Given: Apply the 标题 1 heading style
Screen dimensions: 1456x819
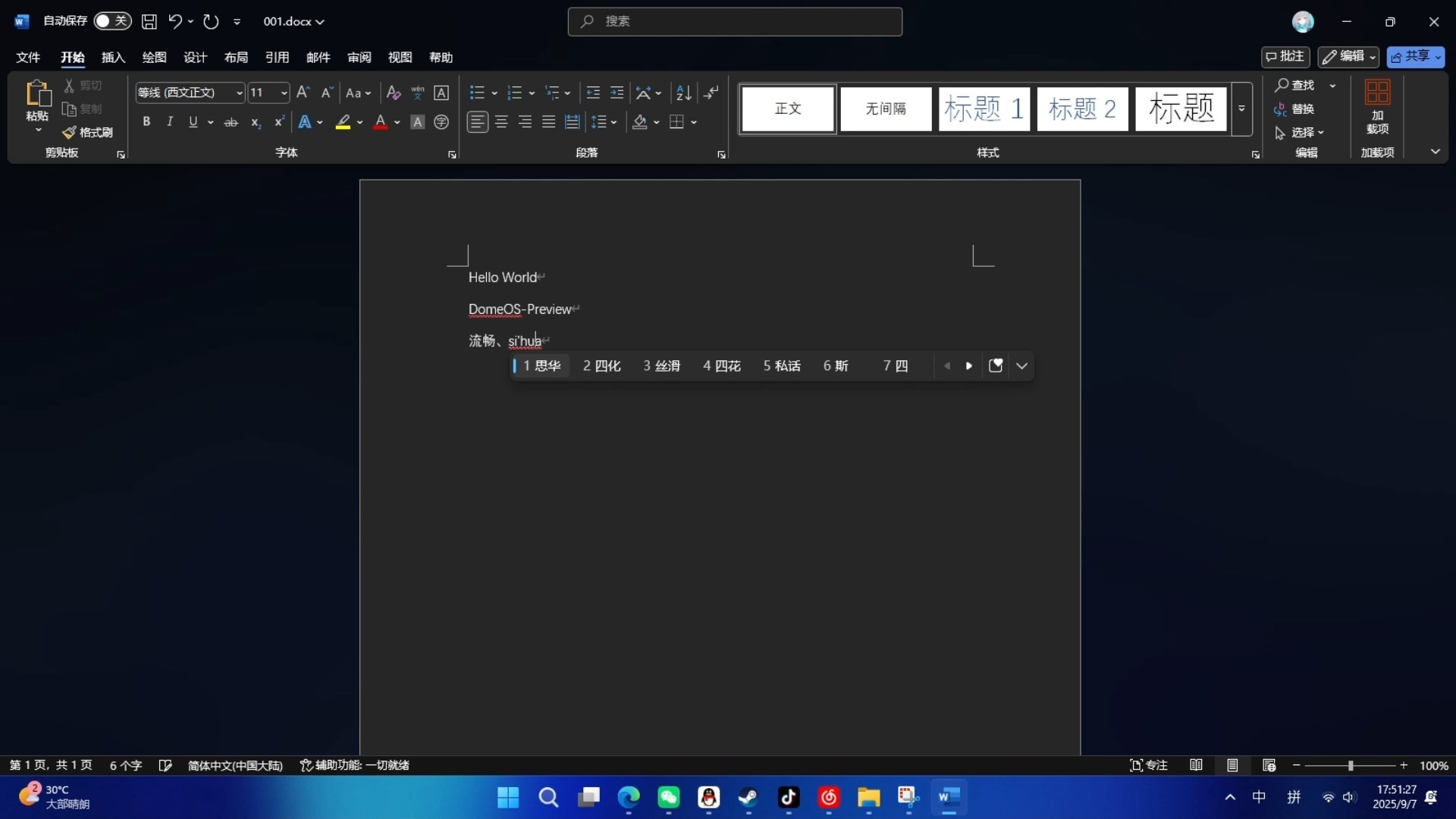Looking at the screenshot, I should tap(984, 108).
